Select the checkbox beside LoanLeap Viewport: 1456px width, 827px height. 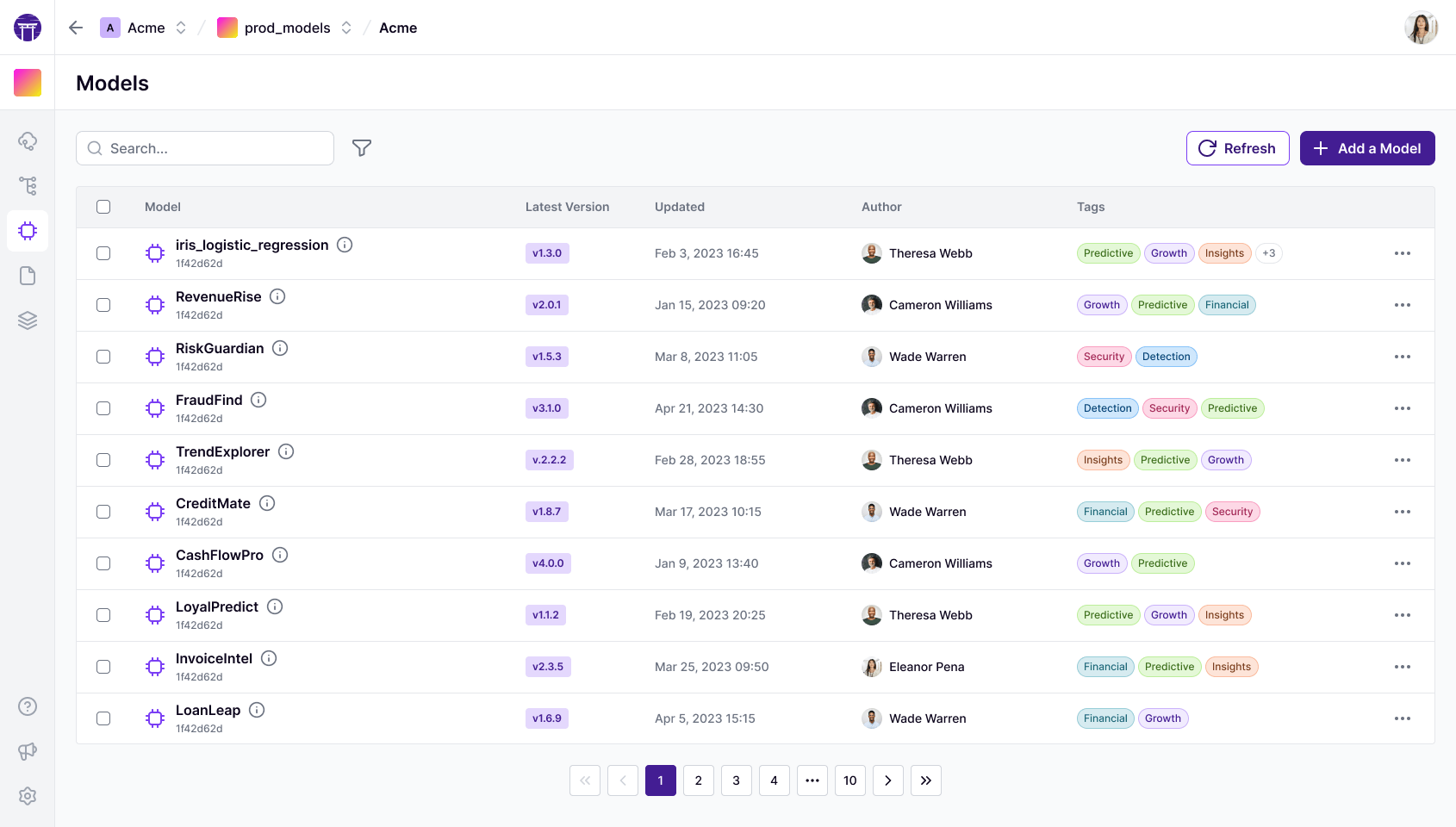tap(103, 718)
